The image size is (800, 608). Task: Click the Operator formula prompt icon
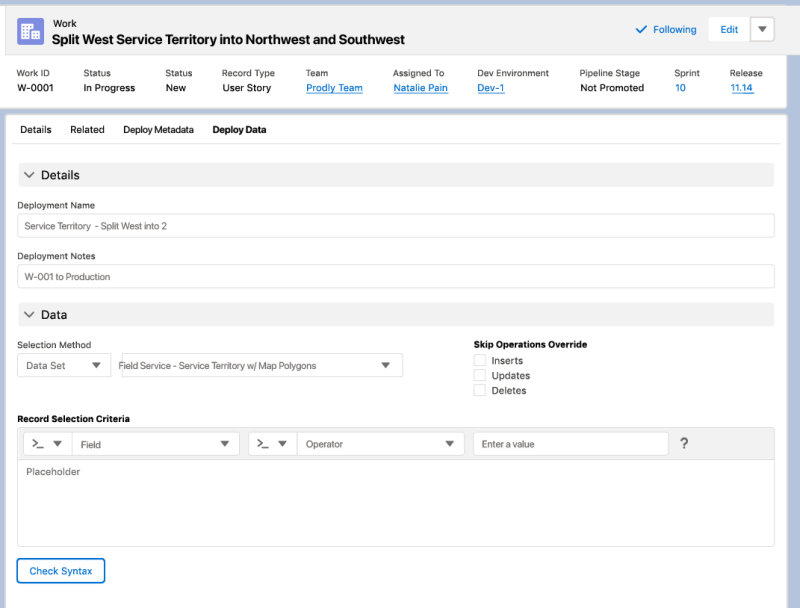click(263, 444)
